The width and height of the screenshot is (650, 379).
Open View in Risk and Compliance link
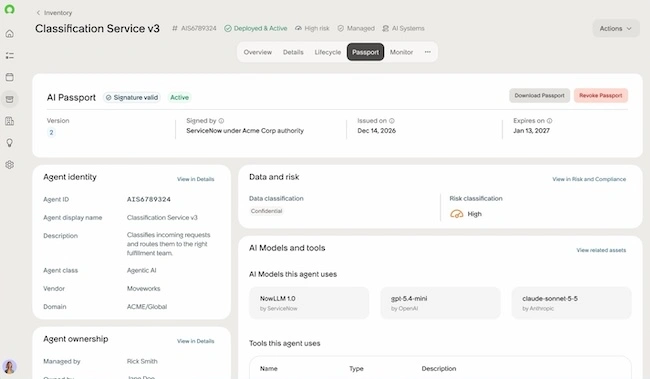pyautogui.click(x=589, y=179)
